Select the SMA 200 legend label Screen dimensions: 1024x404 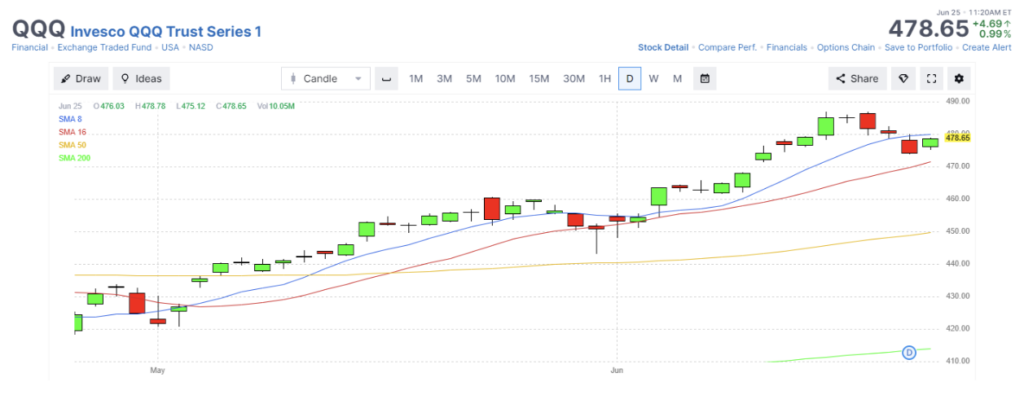pos(74,158)
